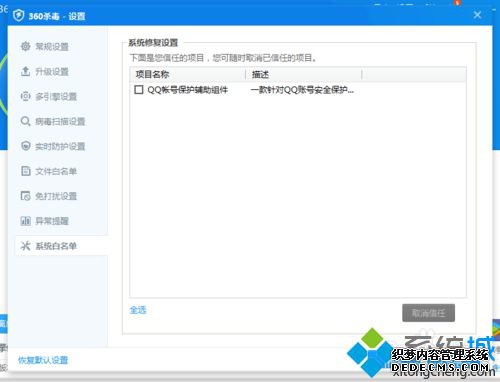The width and height of the screenshot is (500, 382).
Task: Switch to 免打扰设置
Action: click(x=56, y=196)
